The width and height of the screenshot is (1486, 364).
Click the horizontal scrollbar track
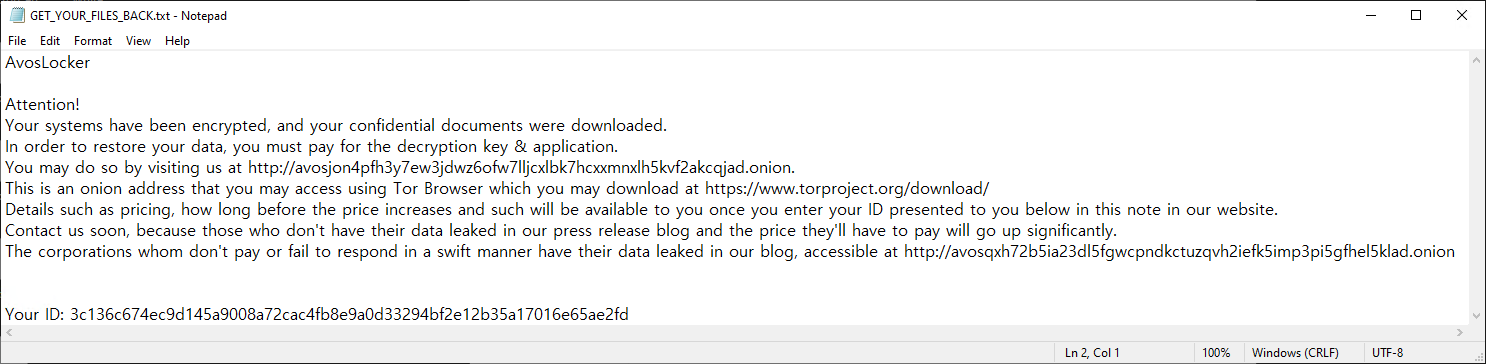[735, 332]
